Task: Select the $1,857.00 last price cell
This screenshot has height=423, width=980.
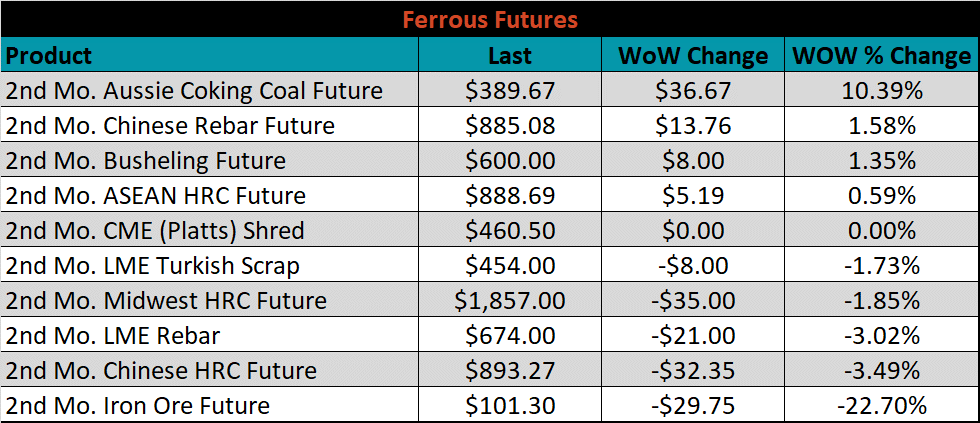Action: coord(510,300)
